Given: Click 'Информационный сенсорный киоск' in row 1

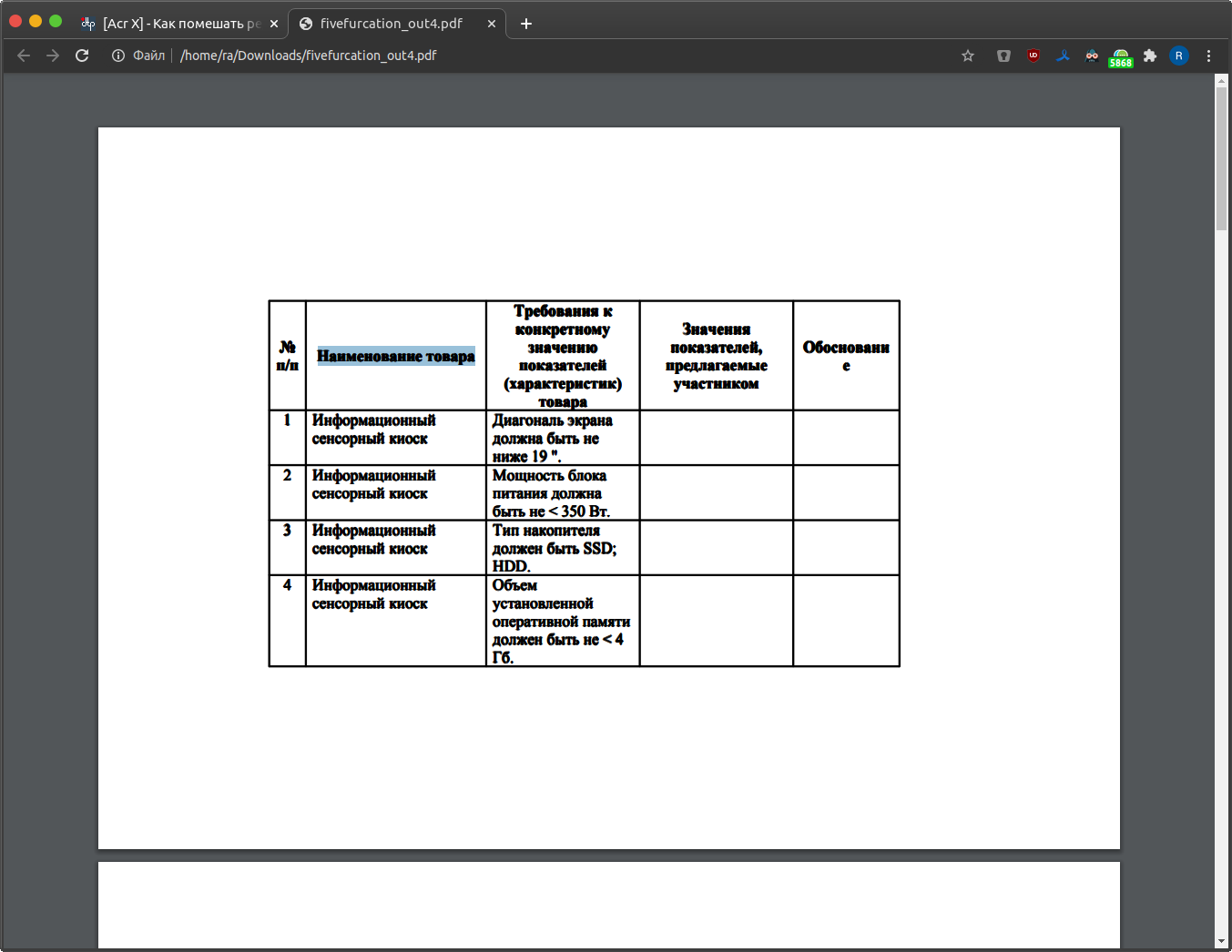Looking at the screenshot, I should [373, 430].
